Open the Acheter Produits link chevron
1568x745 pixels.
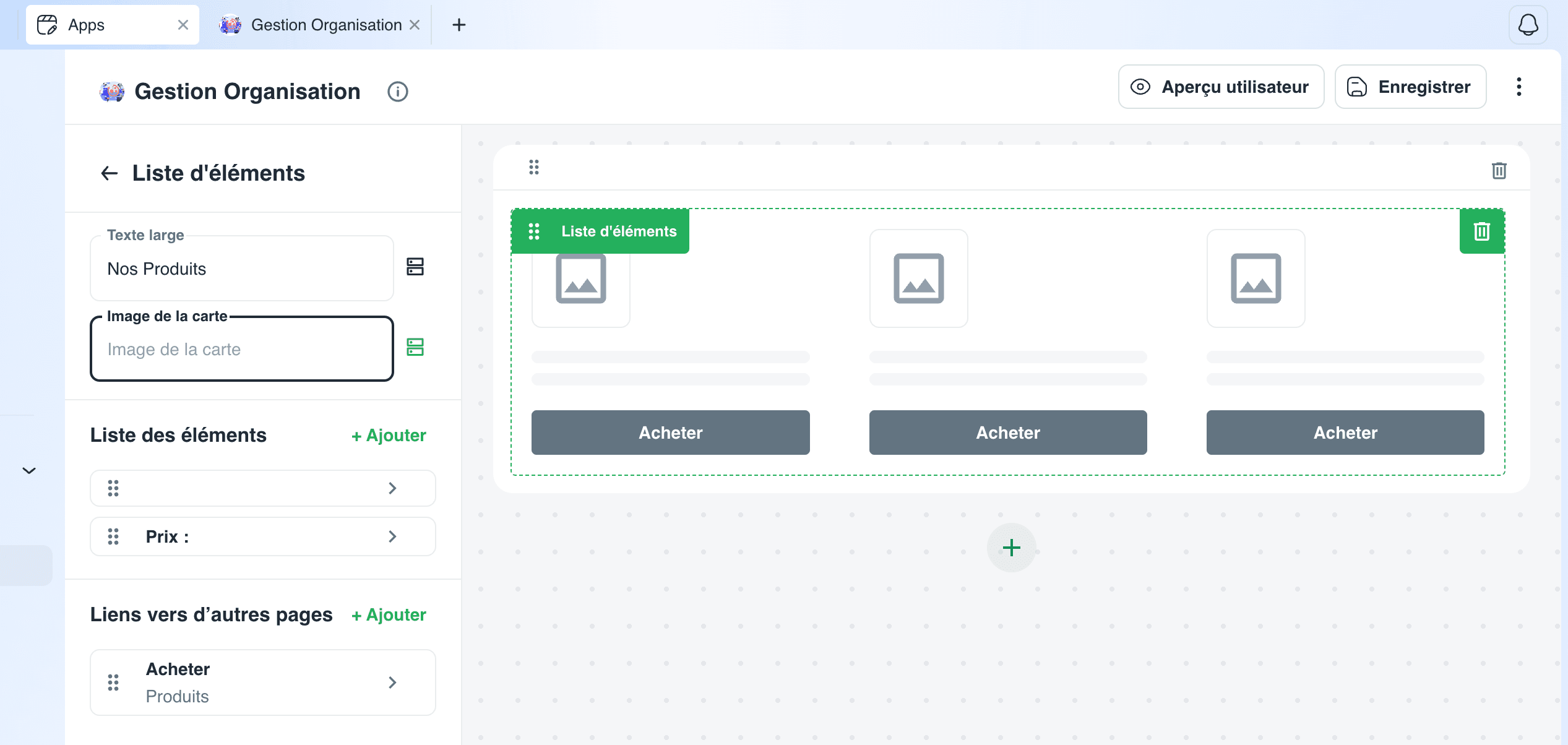click(x=392, y=683)
